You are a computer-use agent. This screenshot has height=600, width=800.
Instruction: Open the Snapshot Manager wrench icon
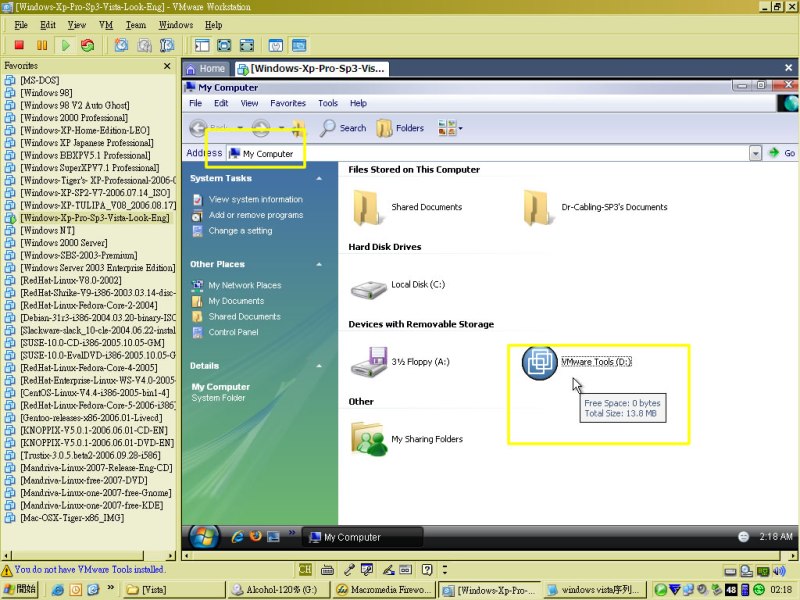(167, 45)
